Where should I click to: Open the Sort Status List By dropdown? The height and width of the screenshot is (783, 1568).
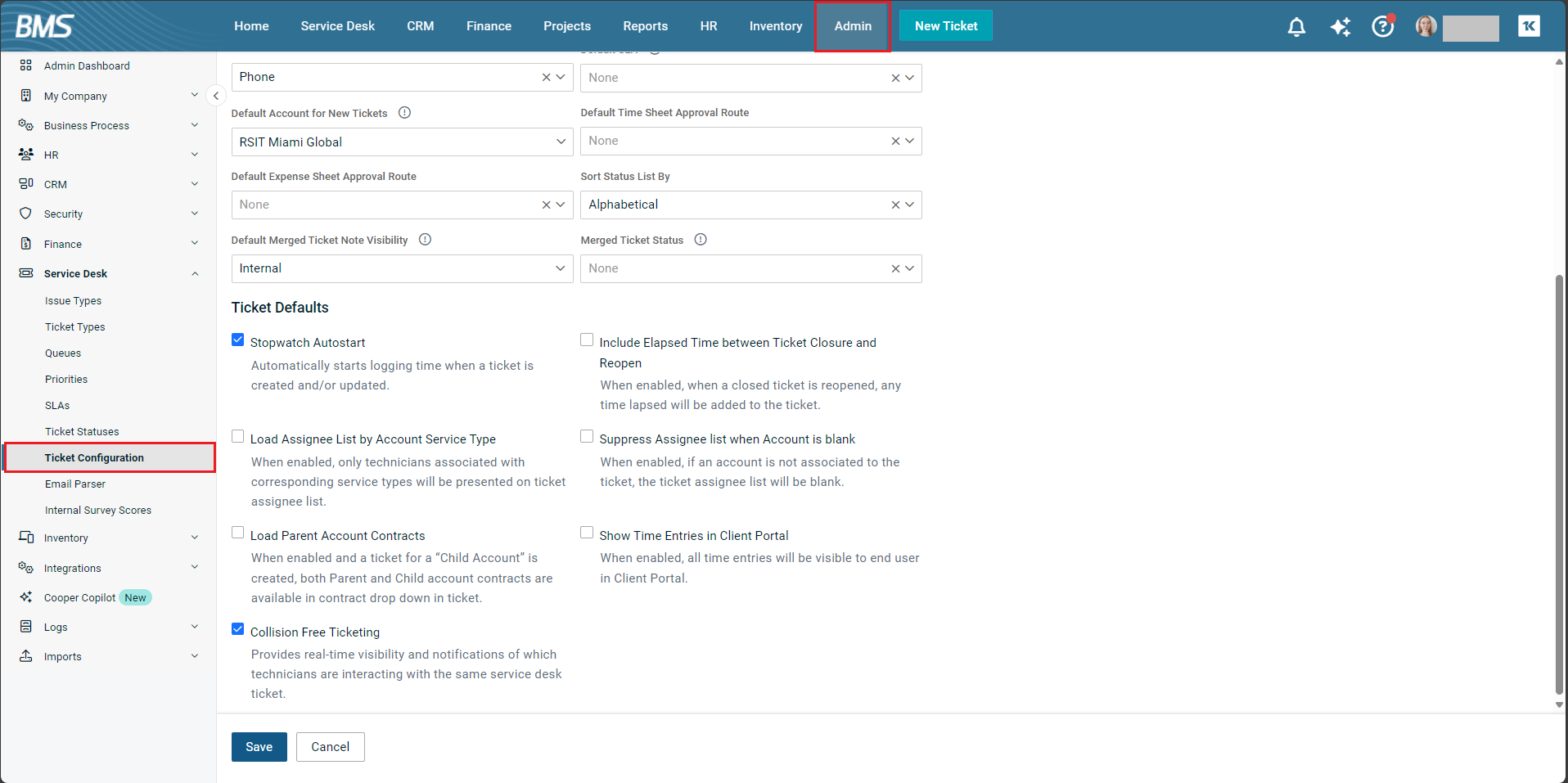click(908, 205)
